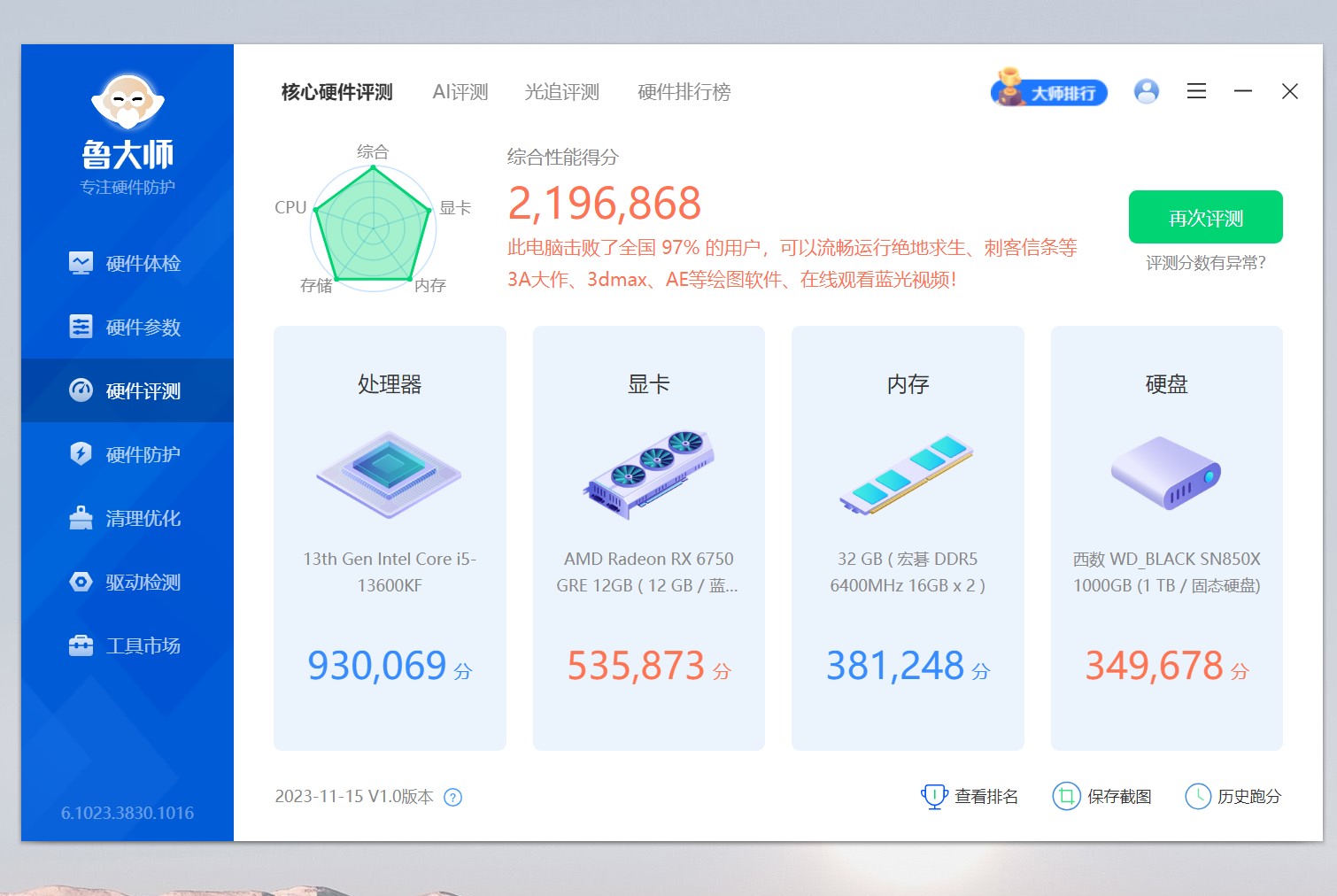Click the 再次评测 green button

[x=1205, y=217]
